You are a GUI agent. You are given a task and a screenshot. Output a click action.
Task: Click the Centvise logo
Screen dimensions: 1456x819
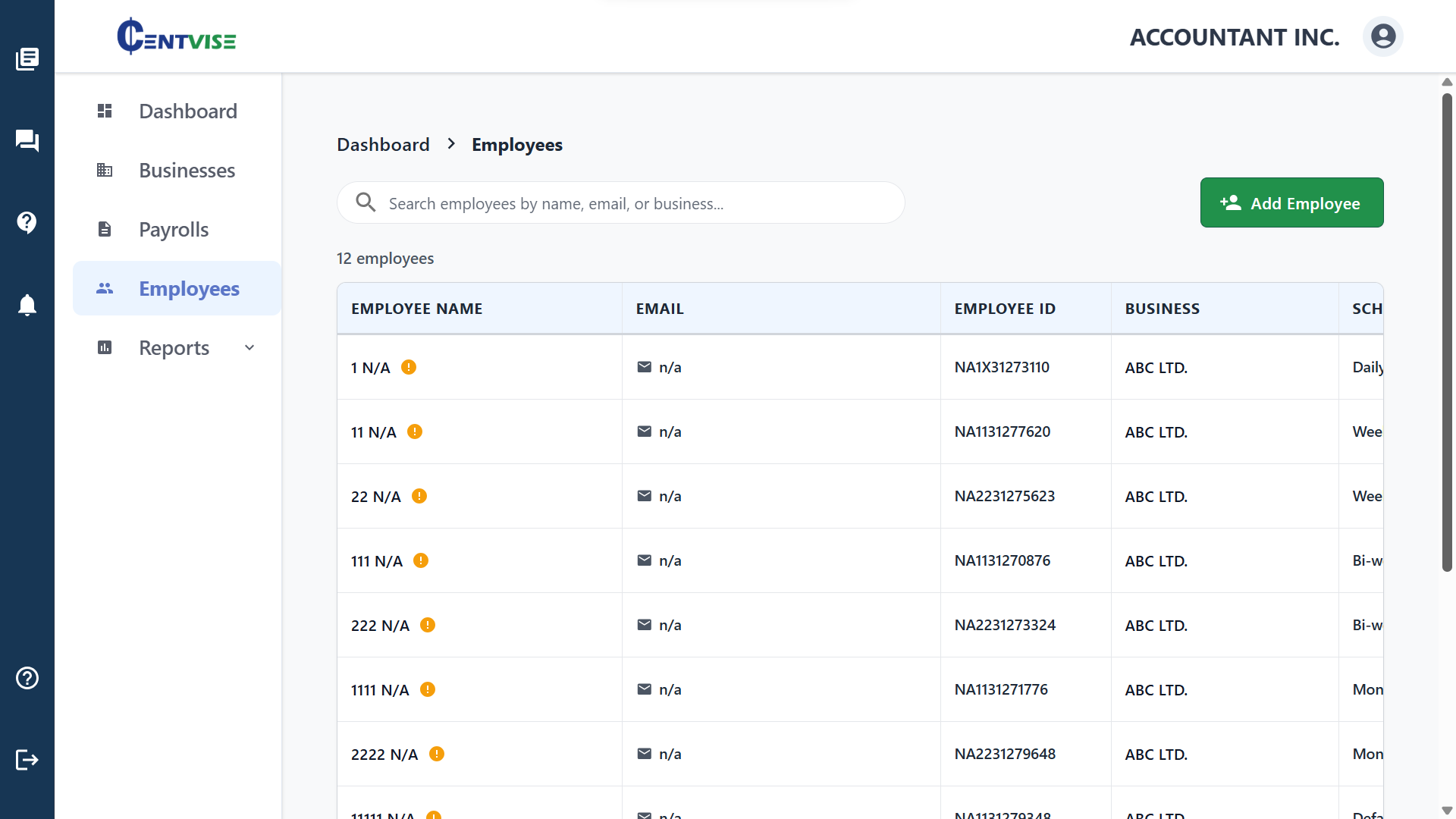tap(176, 36)
